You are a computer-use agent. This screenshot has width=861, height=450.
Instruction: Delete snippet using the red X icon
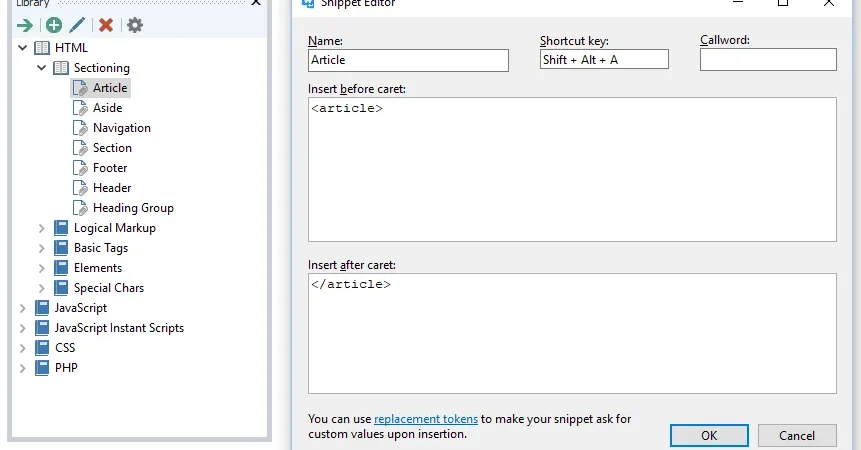point(106,25)
